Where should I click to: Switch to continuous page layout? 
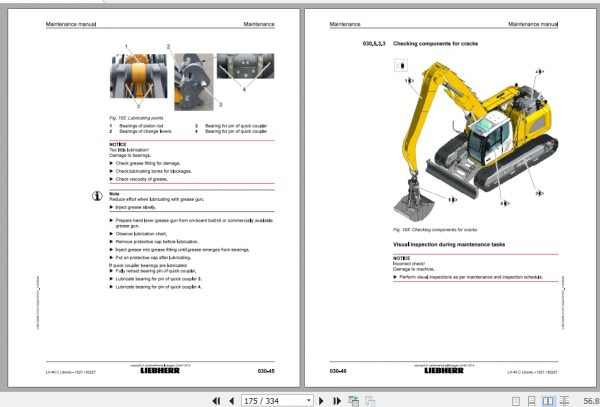click(532, 401)
